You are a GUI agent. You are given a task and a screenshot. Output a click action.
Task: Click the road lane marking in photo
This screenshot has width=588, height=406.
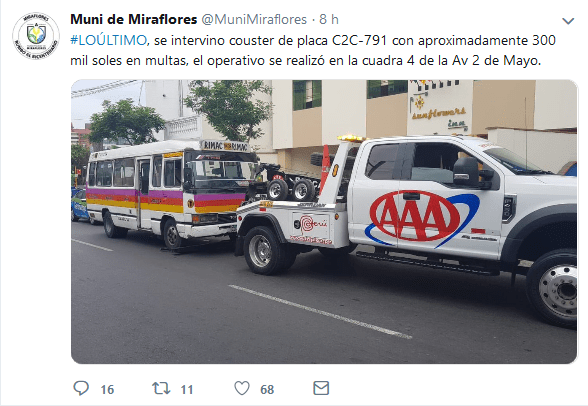coord(321,312)
